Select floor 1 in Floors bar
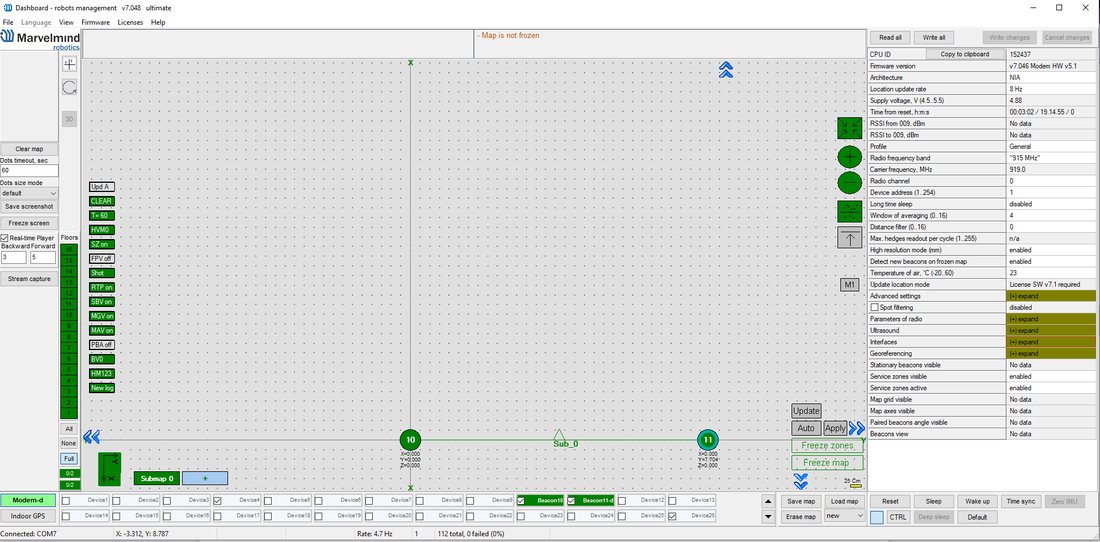Screen dimensions: 1100x542 click(69, 414)
